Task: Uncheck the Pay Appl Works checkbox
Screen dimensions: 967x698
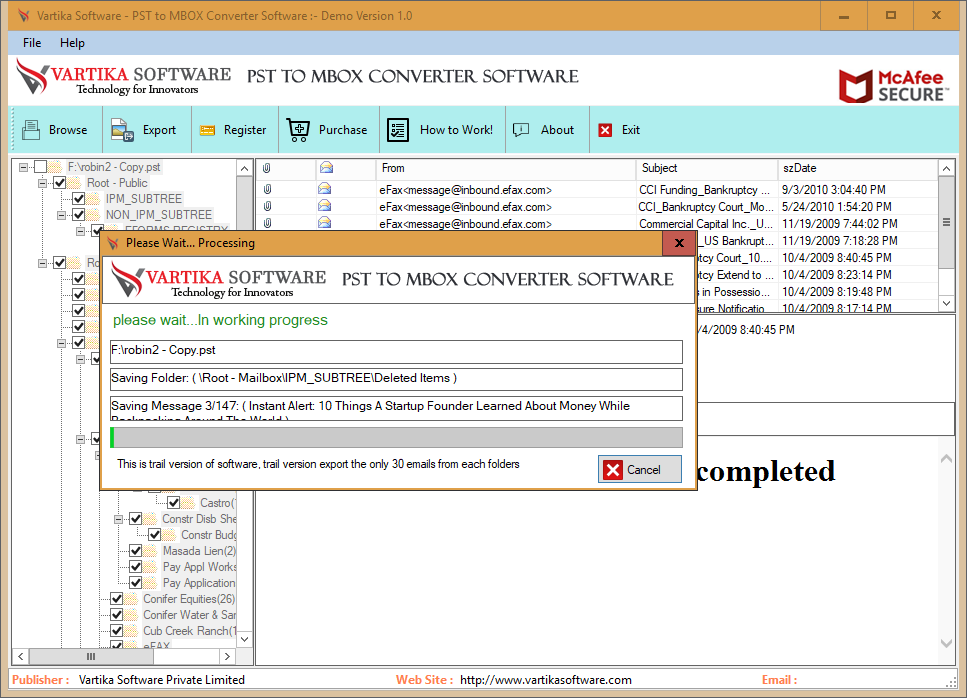Action: click(x=136, y=567)
